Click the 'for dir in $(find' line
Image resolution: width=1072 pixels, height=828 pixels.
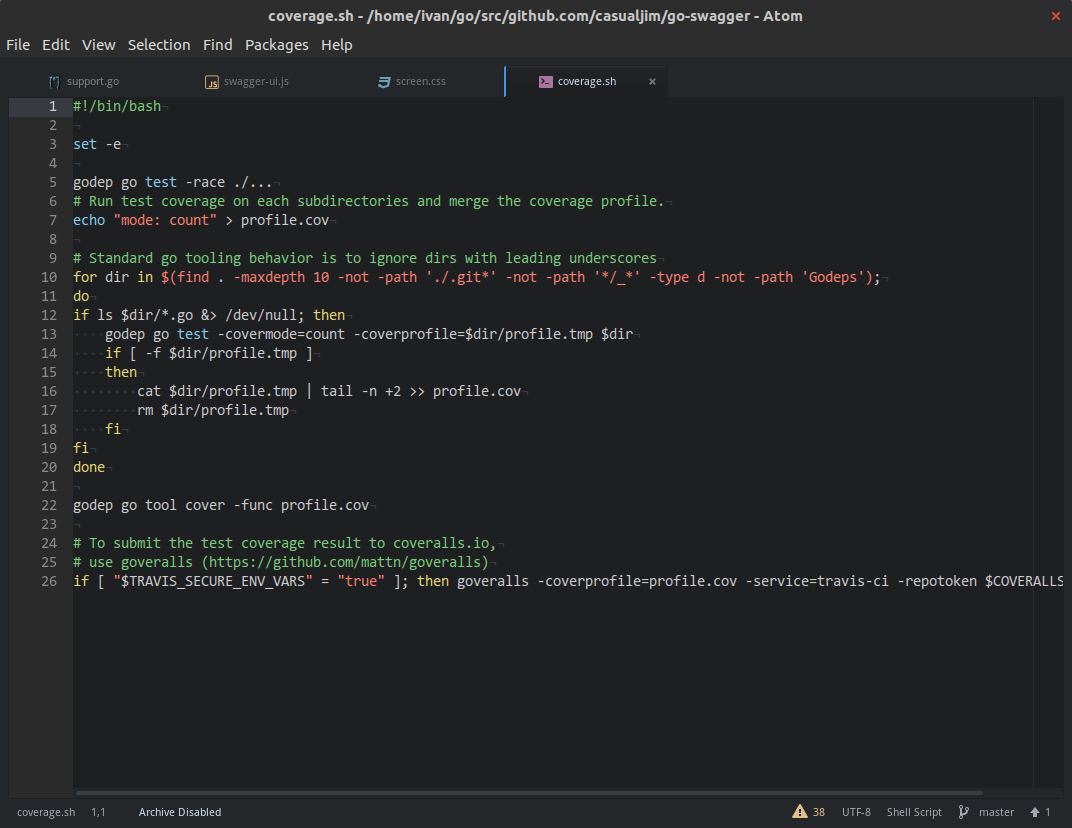click(477, 278)
